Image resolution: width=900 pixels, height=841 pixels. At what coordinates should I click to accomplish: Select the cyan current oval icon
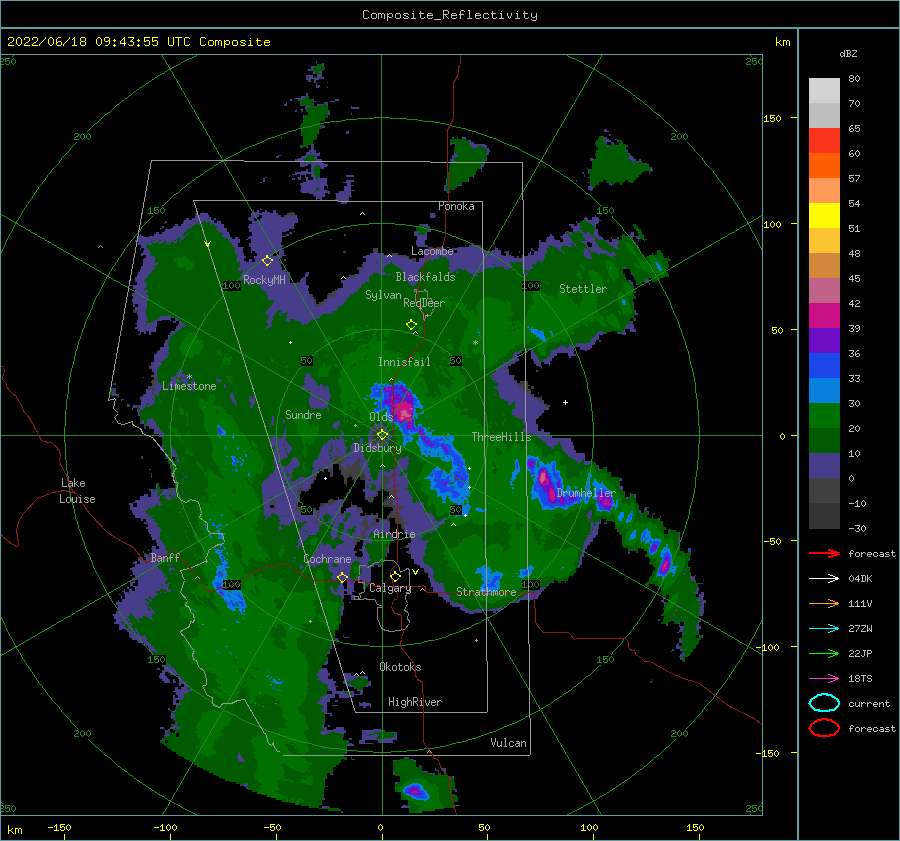[x=824, y=703]
